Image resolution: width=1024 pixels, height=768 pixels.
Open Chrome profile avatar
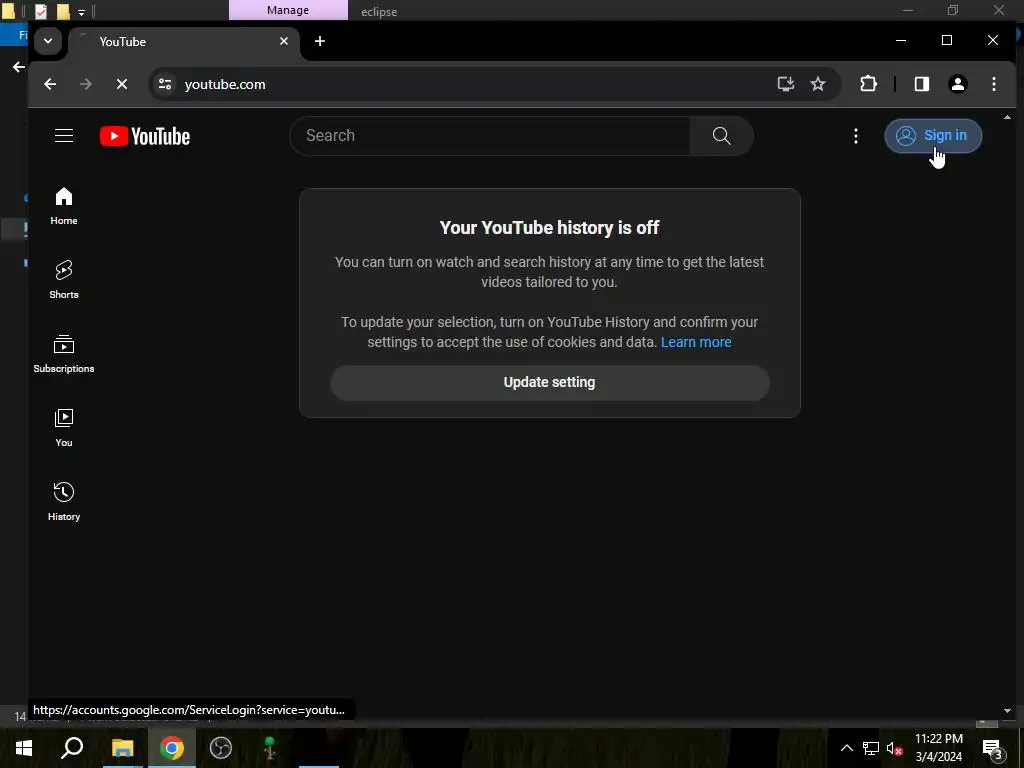pyautogui.click(x=957, y=84)
